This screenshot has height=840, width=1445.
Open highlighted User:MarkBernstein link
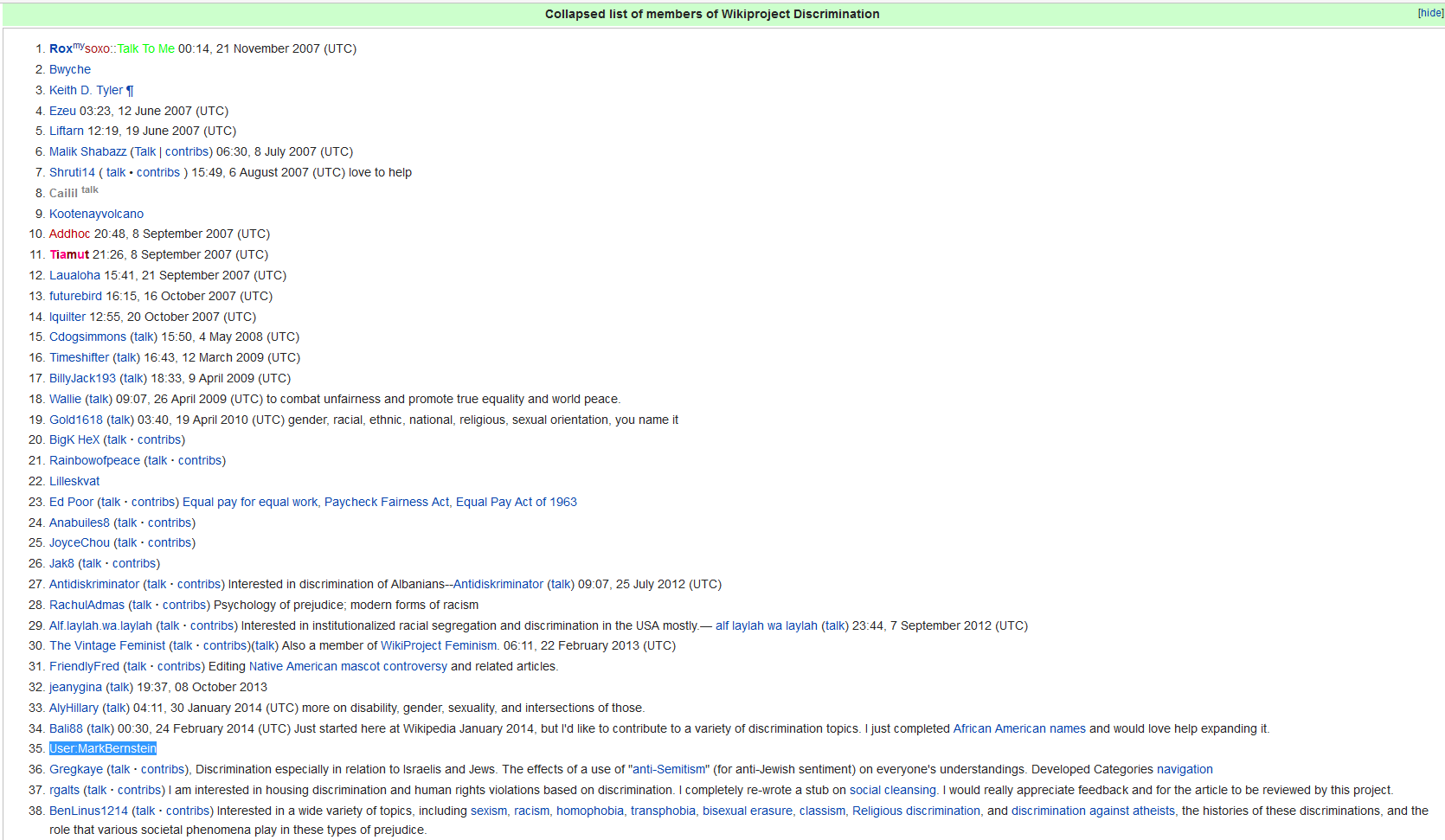click(x=103, y=748)
